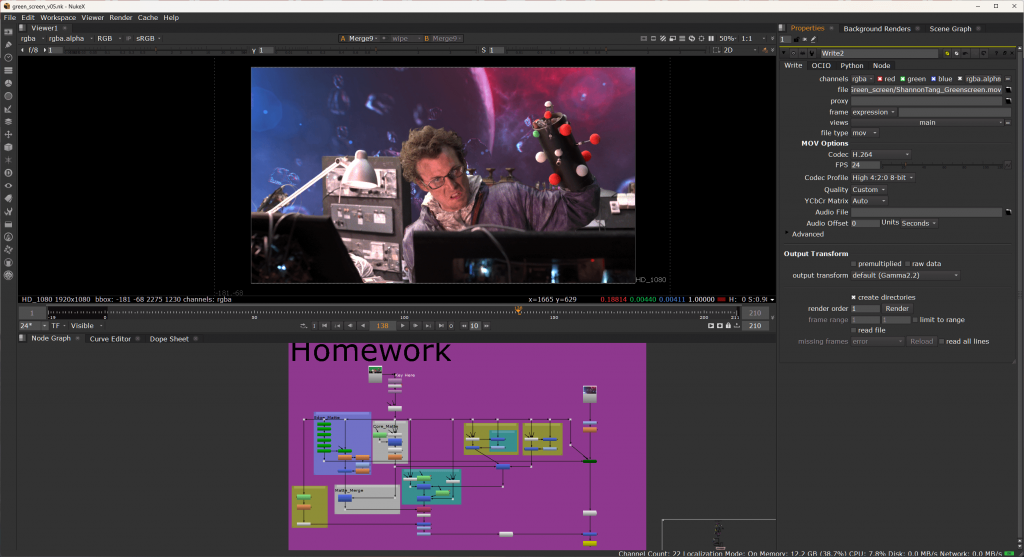Open the Particles nodes toolbar icon
This screenshot has width=1024, height=557.
pyautogui.click(x=8, y=160)
